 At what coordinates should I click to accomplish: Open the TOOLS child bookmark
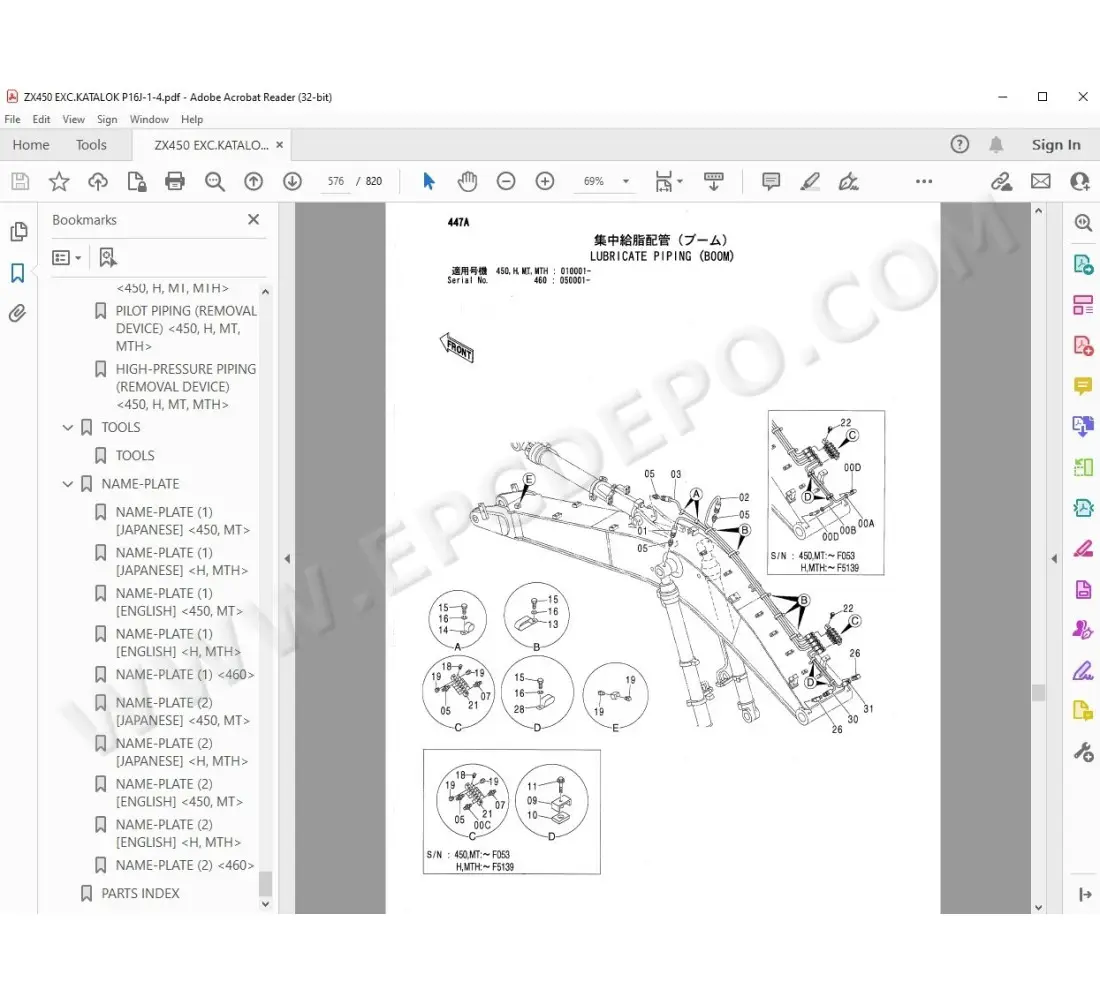[135, 455]
